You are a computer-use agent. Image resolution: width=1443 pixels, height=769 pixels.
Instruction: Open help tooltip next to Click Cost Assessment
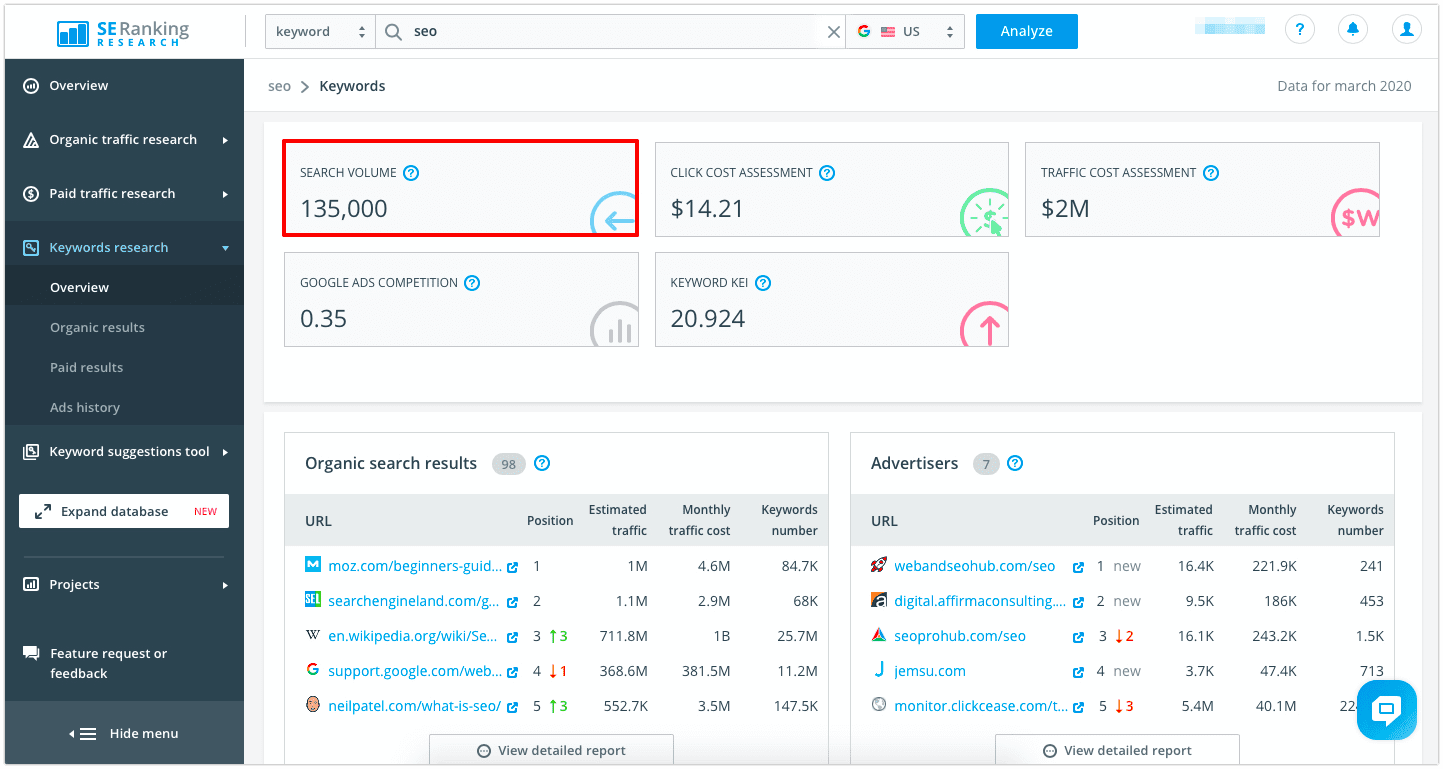[x=827, y=173]
